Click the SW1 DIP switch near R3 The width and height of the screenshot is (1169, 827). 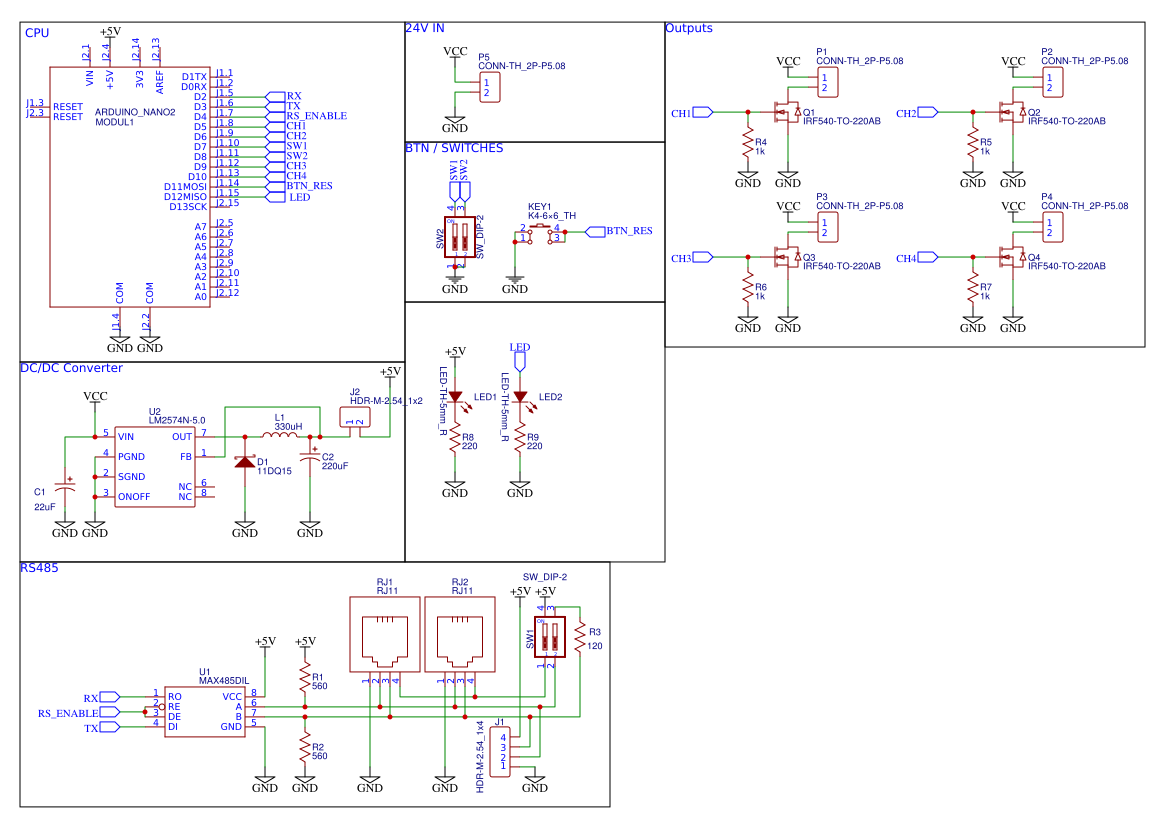550,637
